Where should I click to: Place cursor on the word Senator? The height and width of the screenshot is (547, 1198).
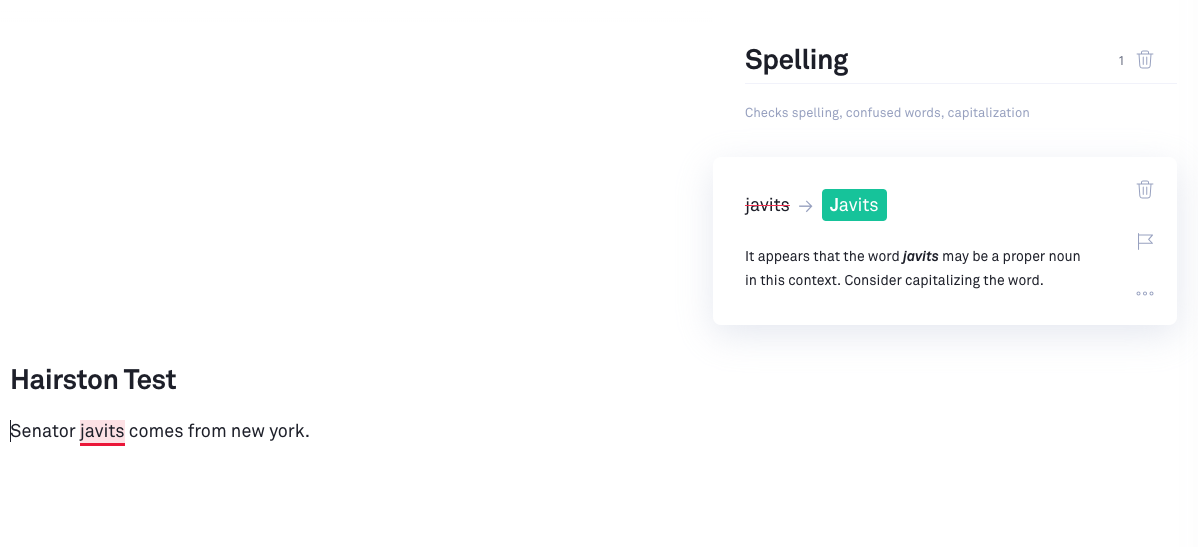(x=43, y=432)
